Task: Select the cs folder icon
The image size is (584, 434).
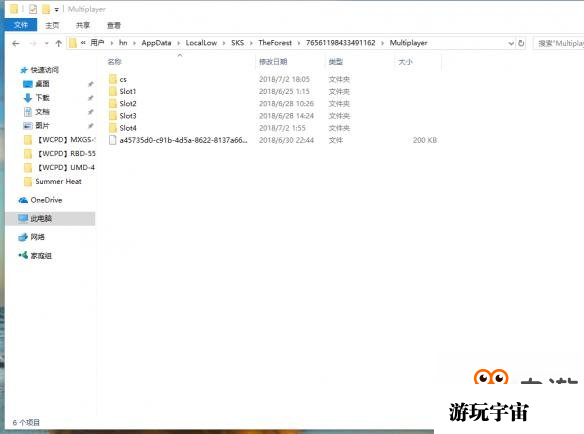Action: click(x=113, y=79)
